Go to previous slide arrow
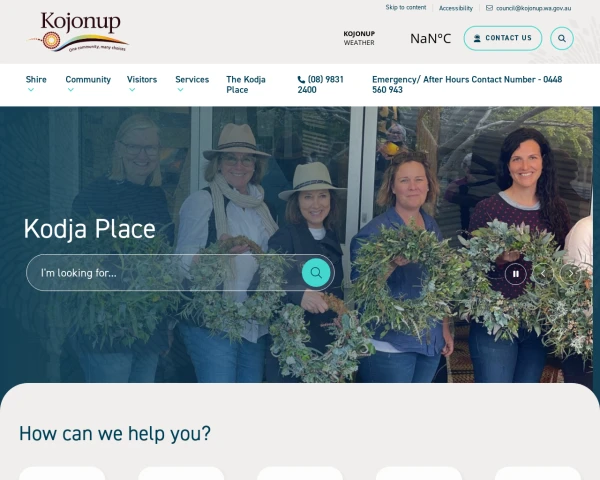 [x=543, y=274]
